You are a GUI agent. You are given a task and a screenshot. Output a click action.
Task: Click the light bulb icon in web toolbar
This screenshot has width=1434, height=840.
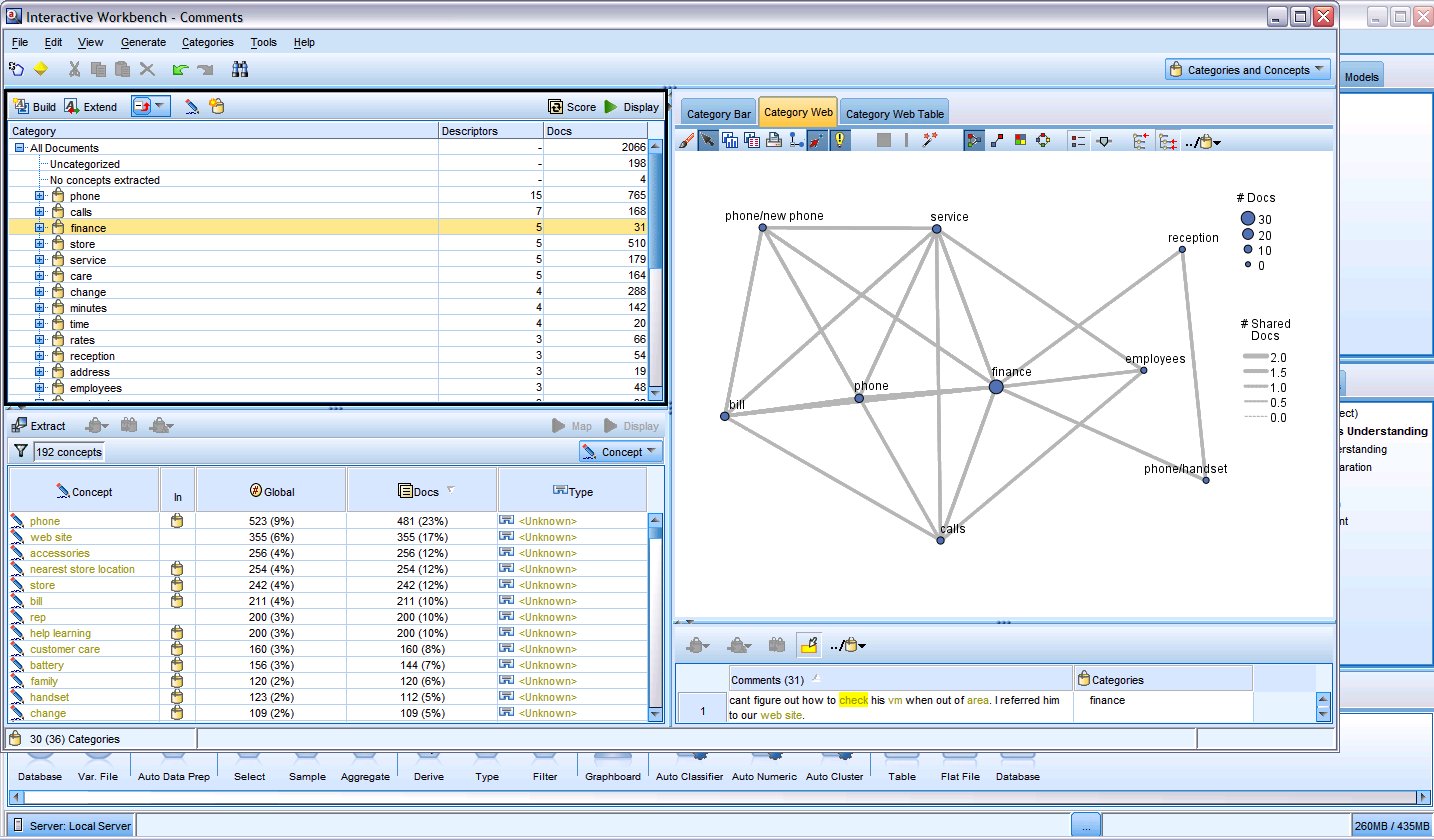[x=840, y=141]
